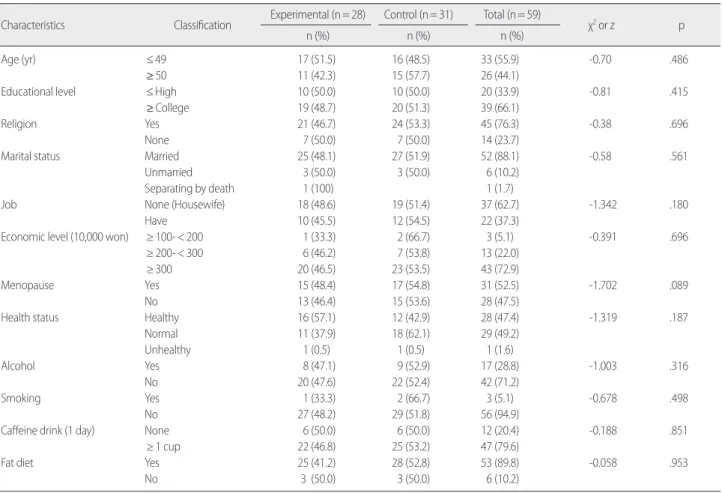Click experimental value '1 (100)'
The image size is (722, 493).
(318, 188)
